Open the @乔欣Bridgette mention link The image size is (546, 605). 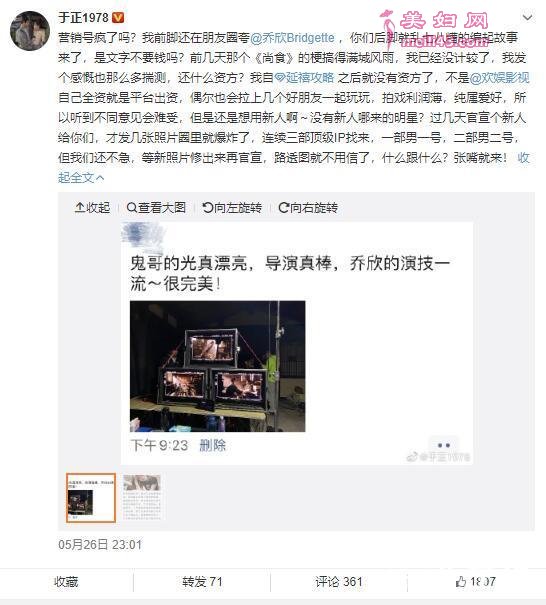[292, 38]
